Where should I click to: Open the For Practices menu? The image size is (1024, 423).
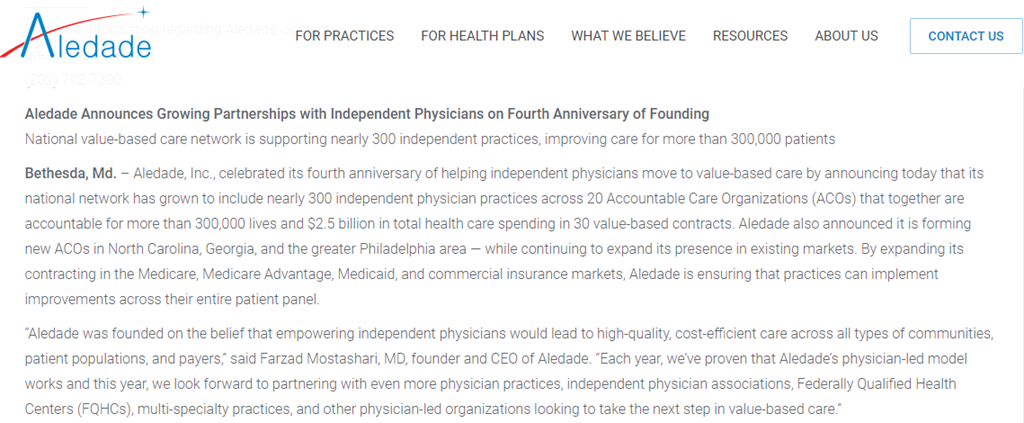click(x=345, y=36)
